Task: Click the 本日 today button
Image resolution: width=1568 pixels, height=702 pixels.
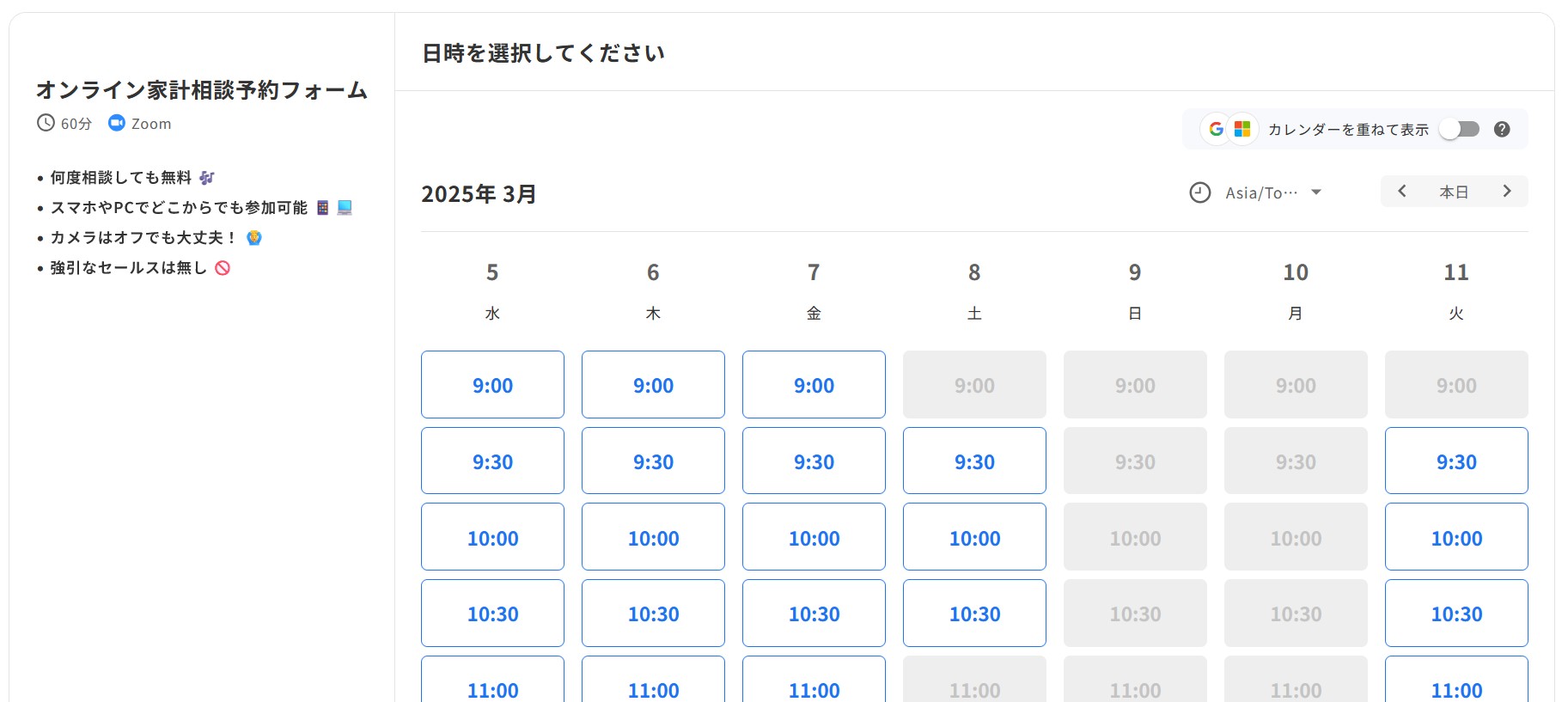Action: click(x=1454, y=192)
